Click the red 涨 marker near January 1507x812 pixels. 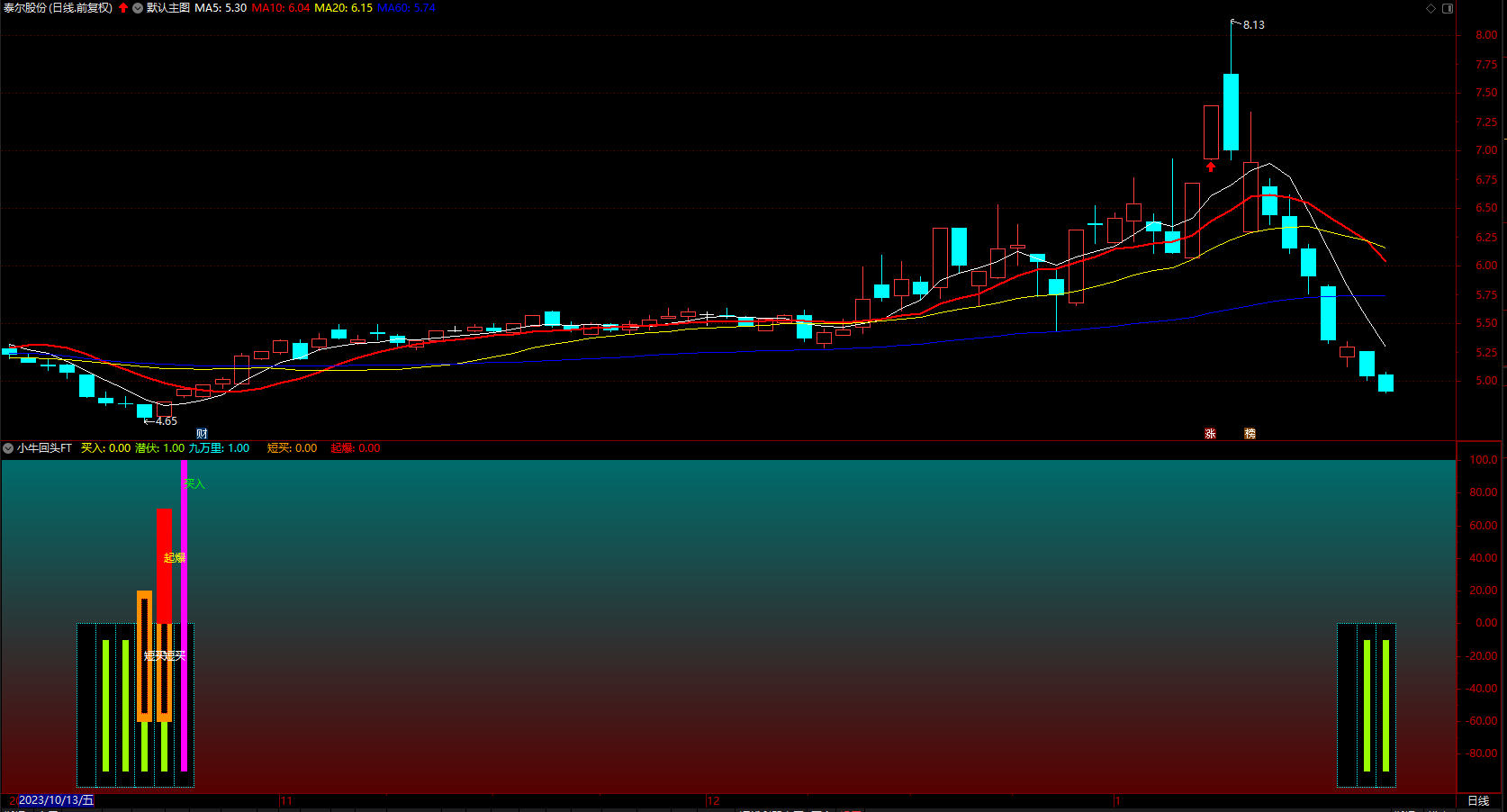[x=1210, y=434]
